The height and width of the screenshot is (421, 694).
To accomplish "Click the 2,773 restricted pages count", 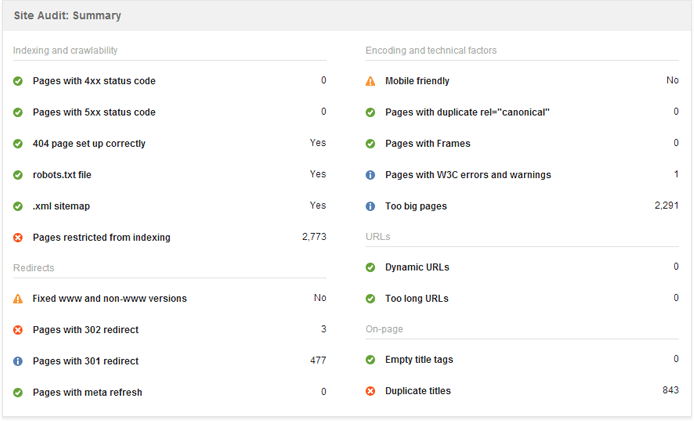I will tap(314, 237).
